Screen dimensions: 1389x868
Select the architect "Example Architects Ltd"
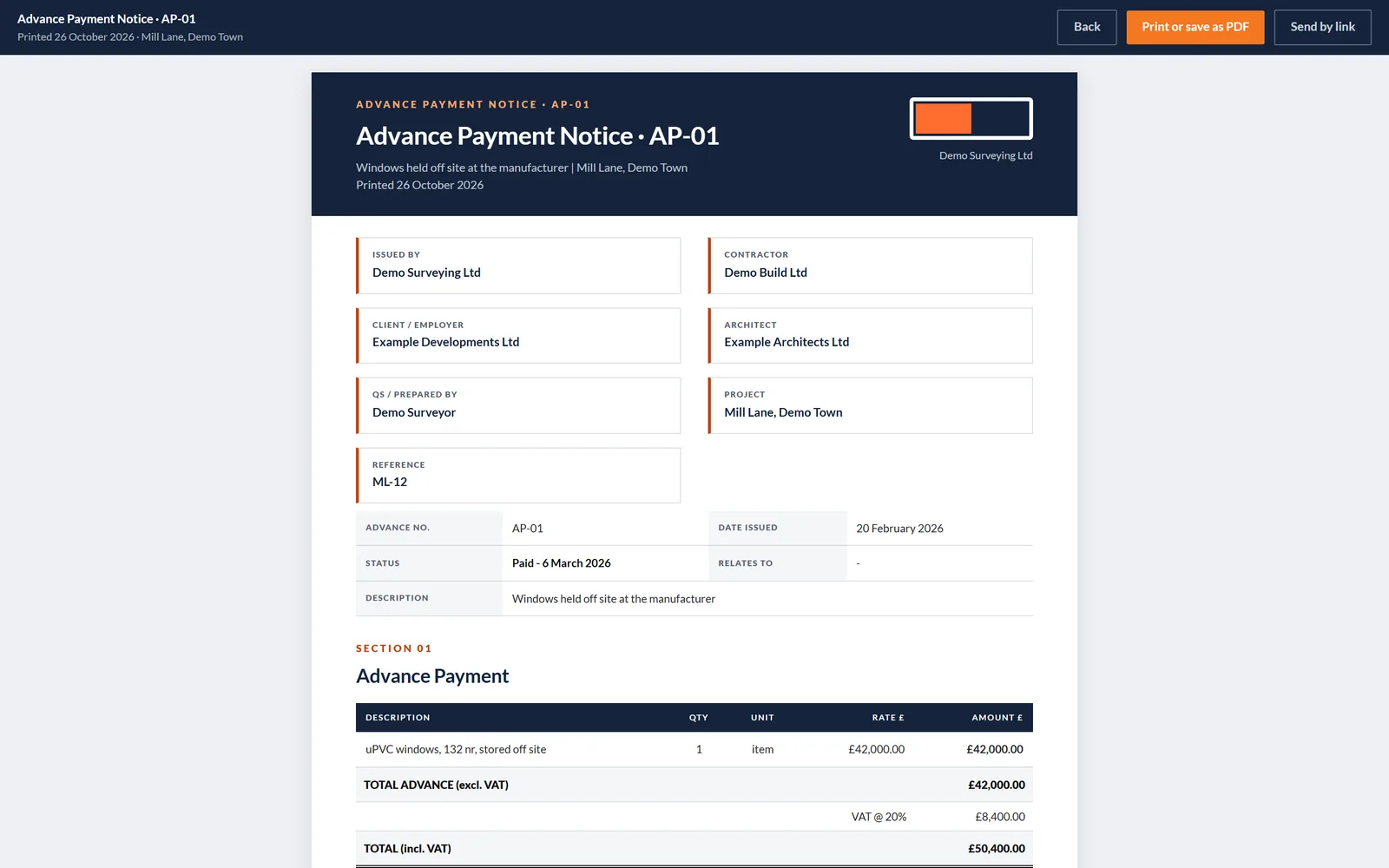(787, 342)
